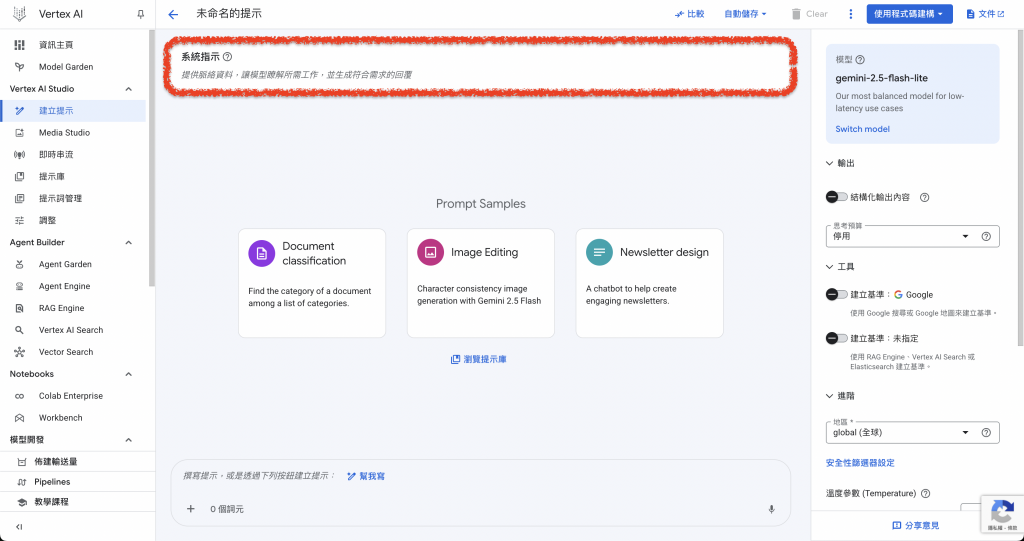Screen dimensions: 1024x541
Task: Click the Clear button
Action: click(x=809, y=14)
